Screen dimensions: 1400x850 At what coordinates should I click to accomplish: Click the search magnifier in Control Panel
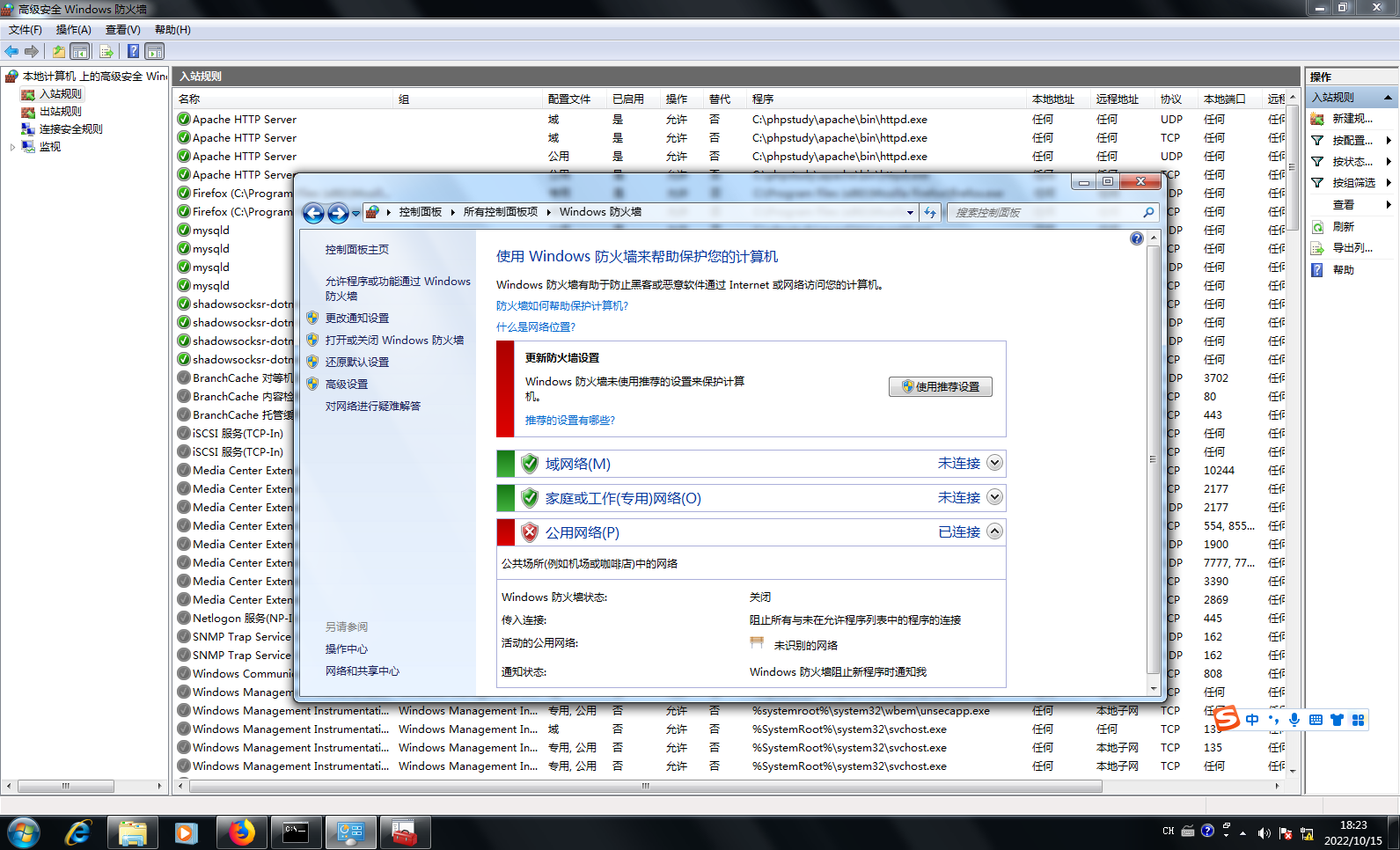click(x=1148, y=212)
